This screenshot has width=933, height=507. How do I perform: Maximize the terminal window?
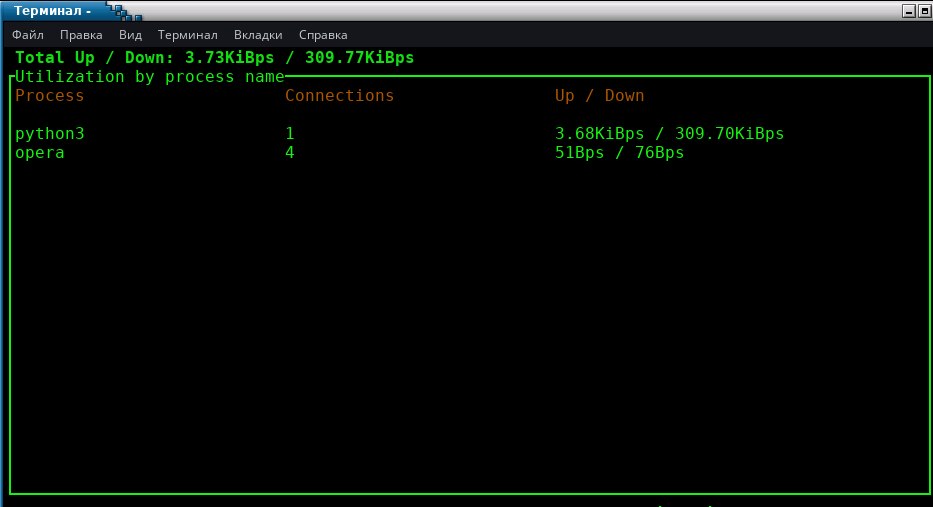(x=925, y=11)
